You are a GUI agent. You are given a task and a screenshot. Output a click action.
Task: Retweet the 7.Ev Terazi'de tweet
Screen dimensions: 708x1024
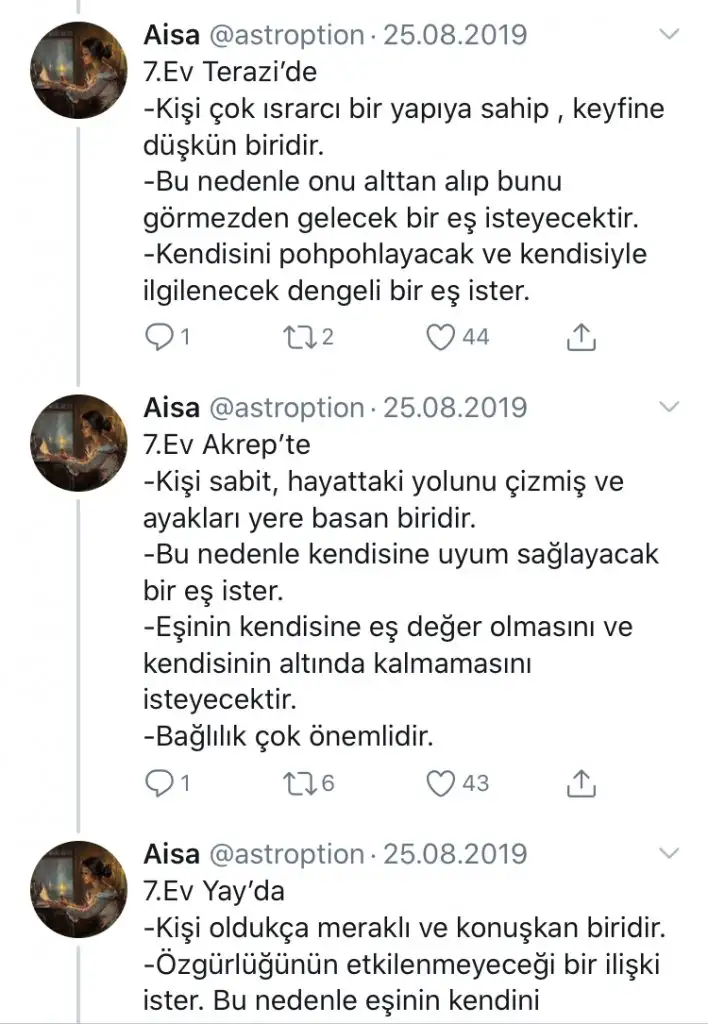(297, 338)
